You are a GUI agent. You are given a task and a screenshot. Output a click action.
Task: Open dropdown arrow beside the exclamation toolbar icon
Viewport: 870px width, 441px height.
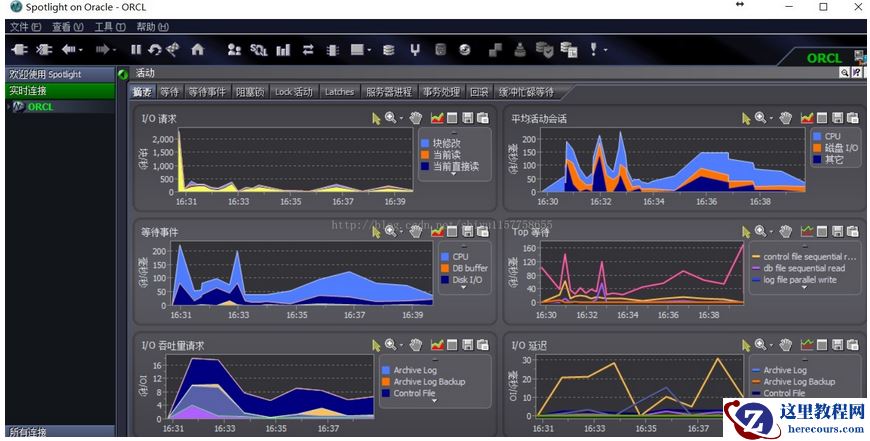pyautogui.click(x=606, y=49)
